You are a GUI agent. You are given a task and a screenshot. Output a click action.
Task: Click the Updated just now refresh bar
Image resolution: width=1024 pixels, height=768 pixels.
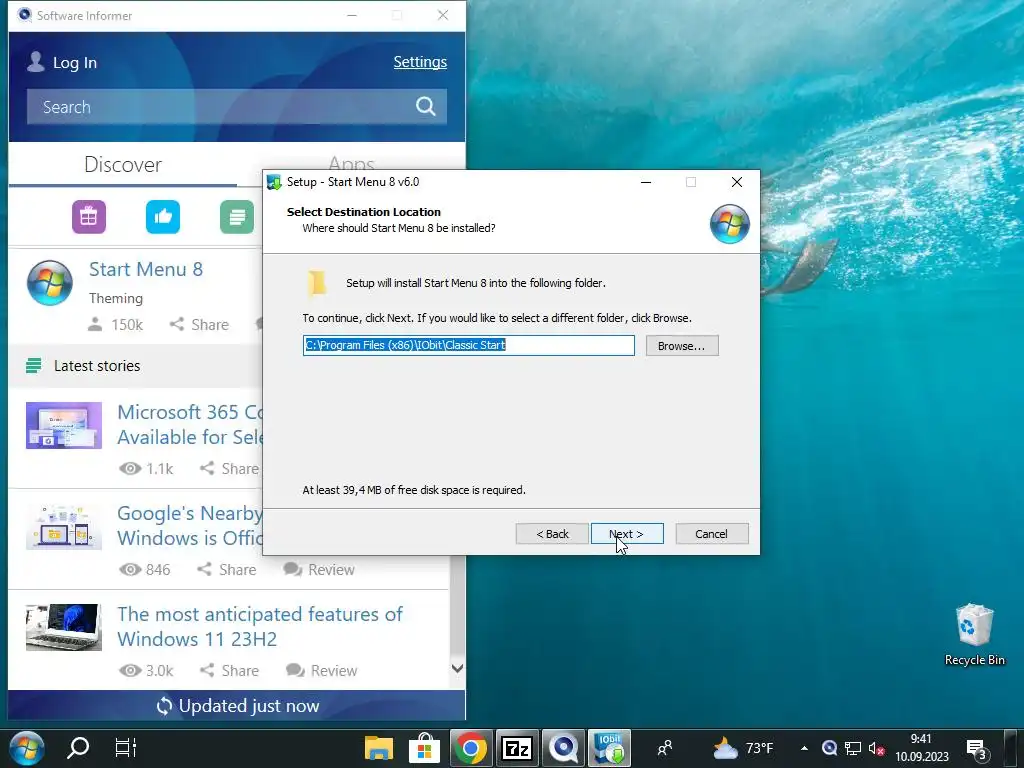pos(237,706)
